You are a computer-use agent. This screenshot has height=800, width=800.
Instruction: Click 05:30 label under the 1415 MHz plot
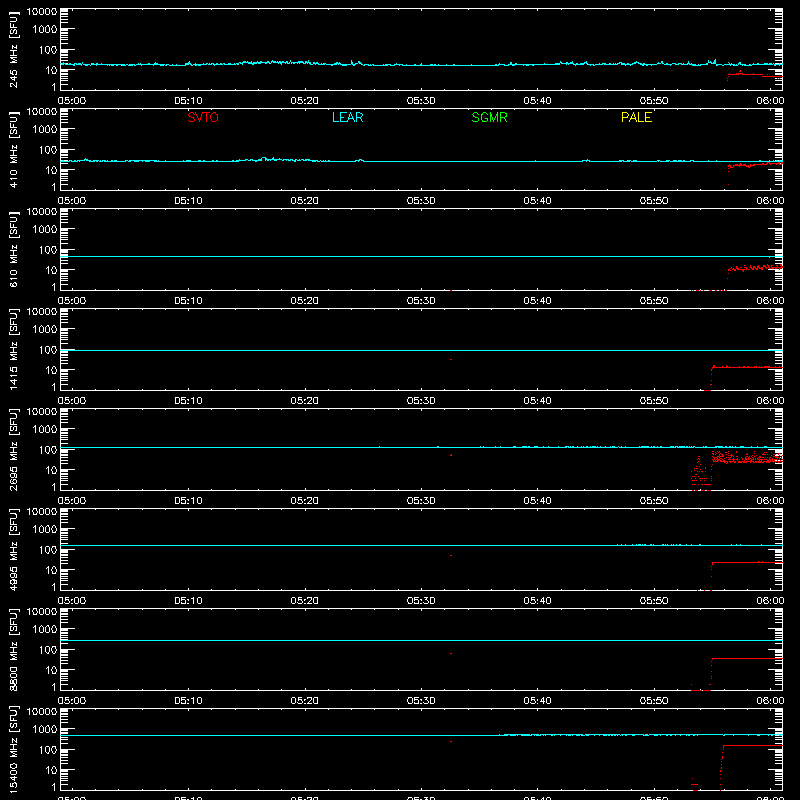point(421,401)
